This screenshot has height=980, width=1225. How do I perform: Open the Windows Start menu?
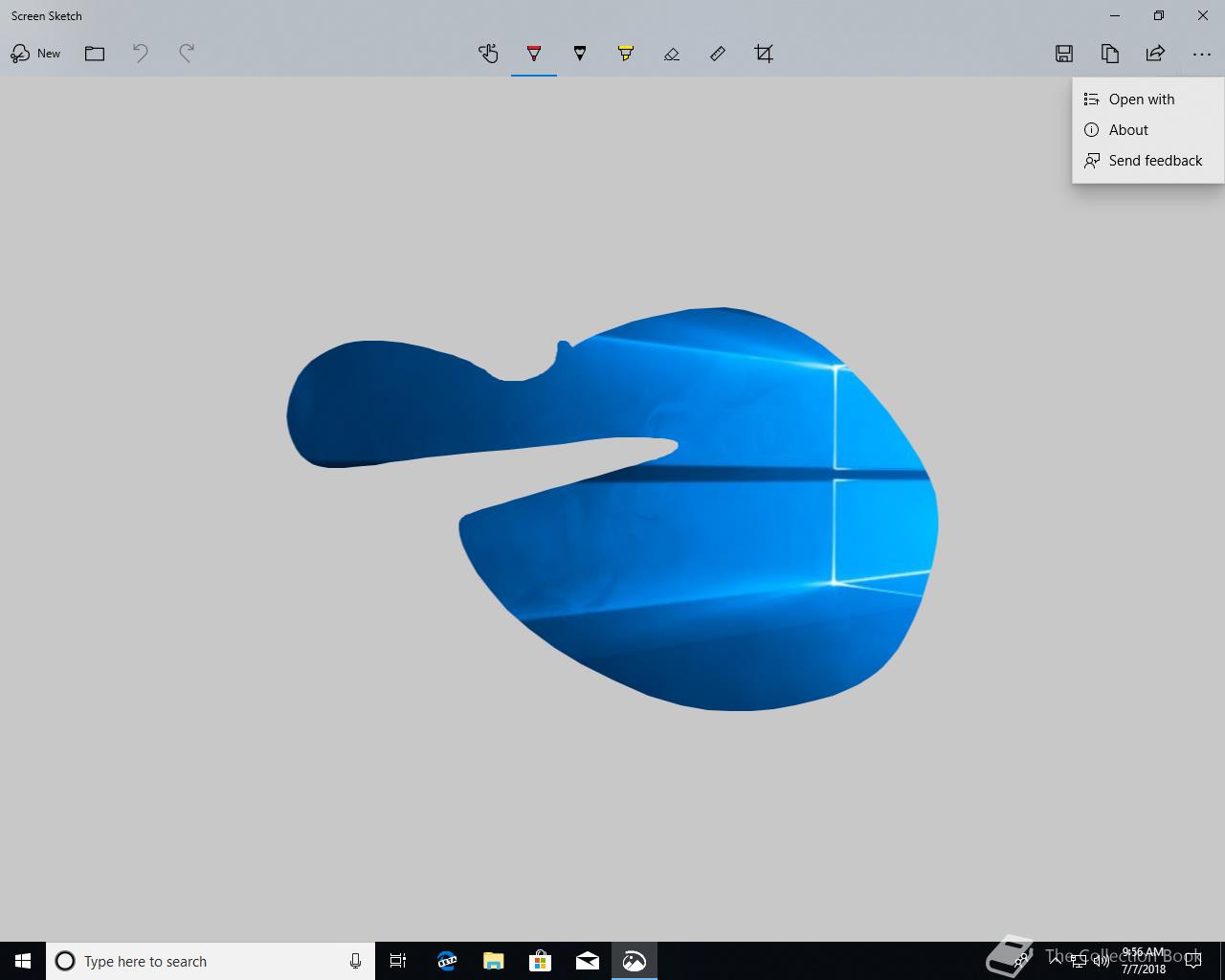coord(23,961)
